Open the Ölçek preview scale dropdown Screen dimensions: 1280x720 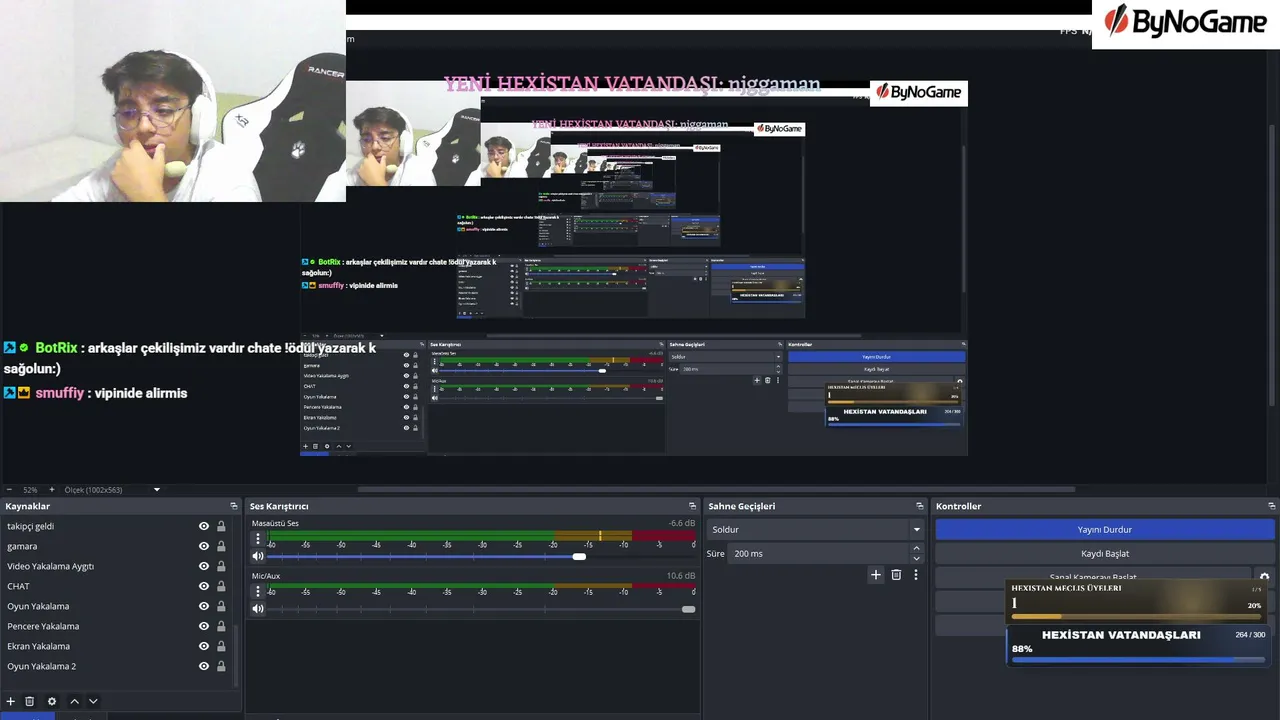click(x=112, y=490)
